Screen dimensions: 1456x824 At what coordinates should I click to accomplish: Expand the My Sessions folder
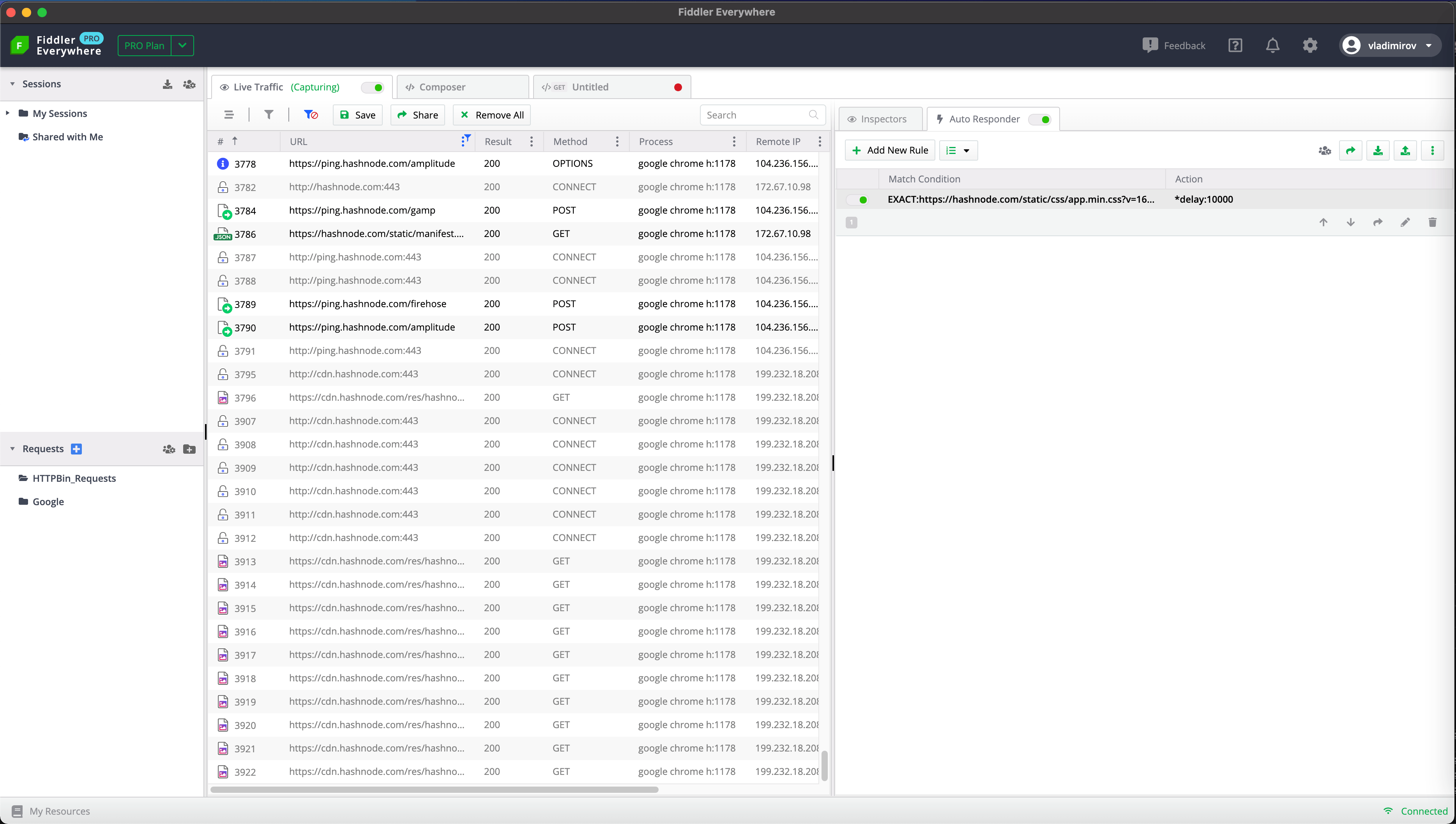7,113
